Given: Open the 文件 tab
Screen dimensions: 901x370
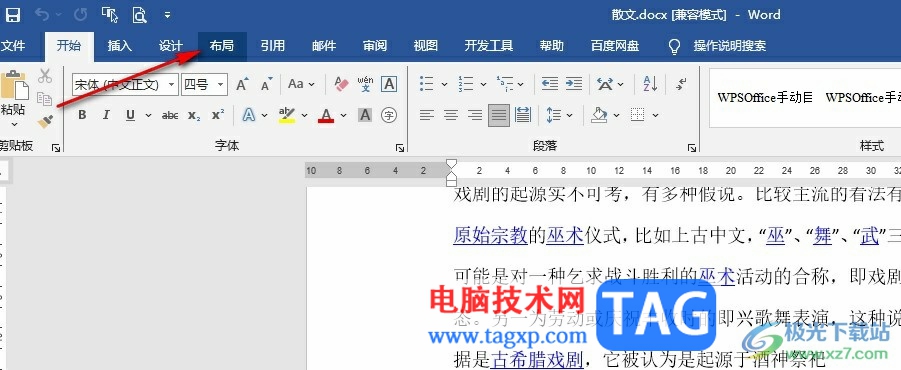Looking at the screenshot, I should [13, 46].
